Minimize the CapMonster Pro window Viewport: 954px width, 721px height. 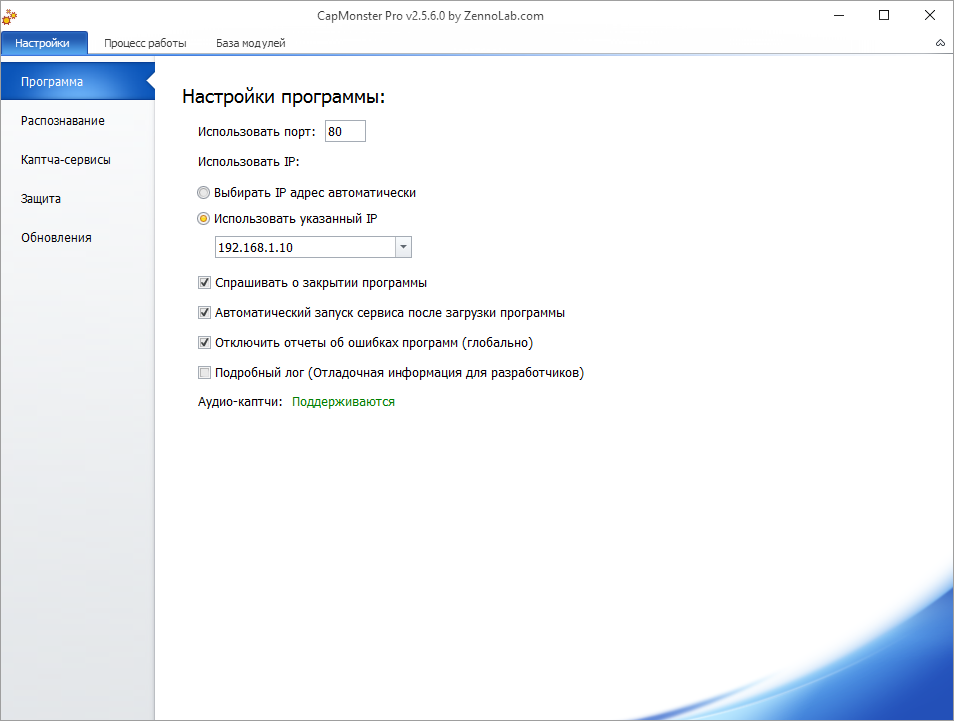839,15
